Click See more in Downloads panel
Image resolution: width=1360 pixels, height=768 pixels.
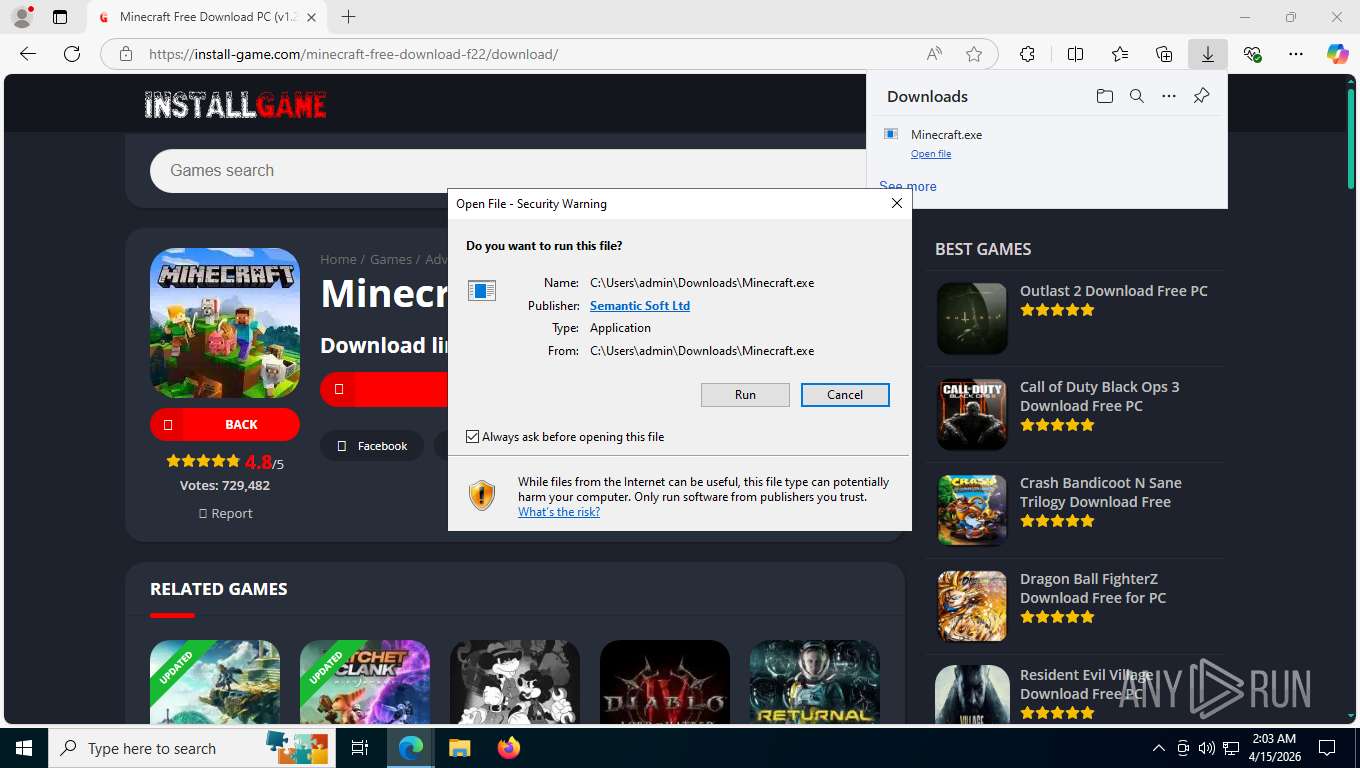(x=908, y=186)
